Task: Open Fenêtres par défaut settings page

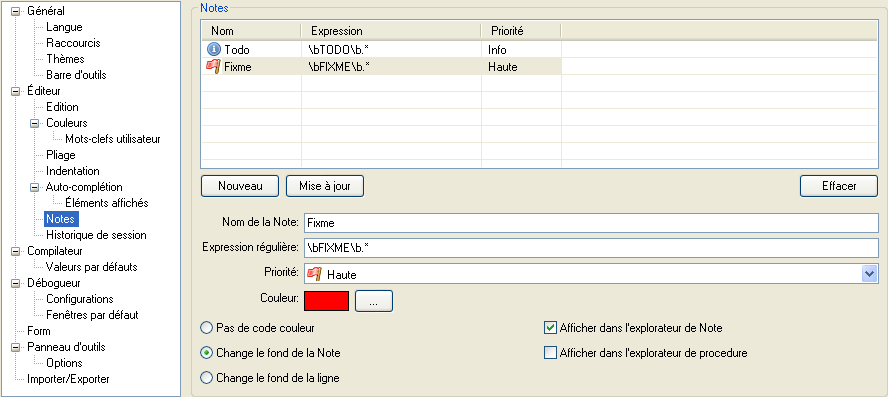Action: coord(92,315)
